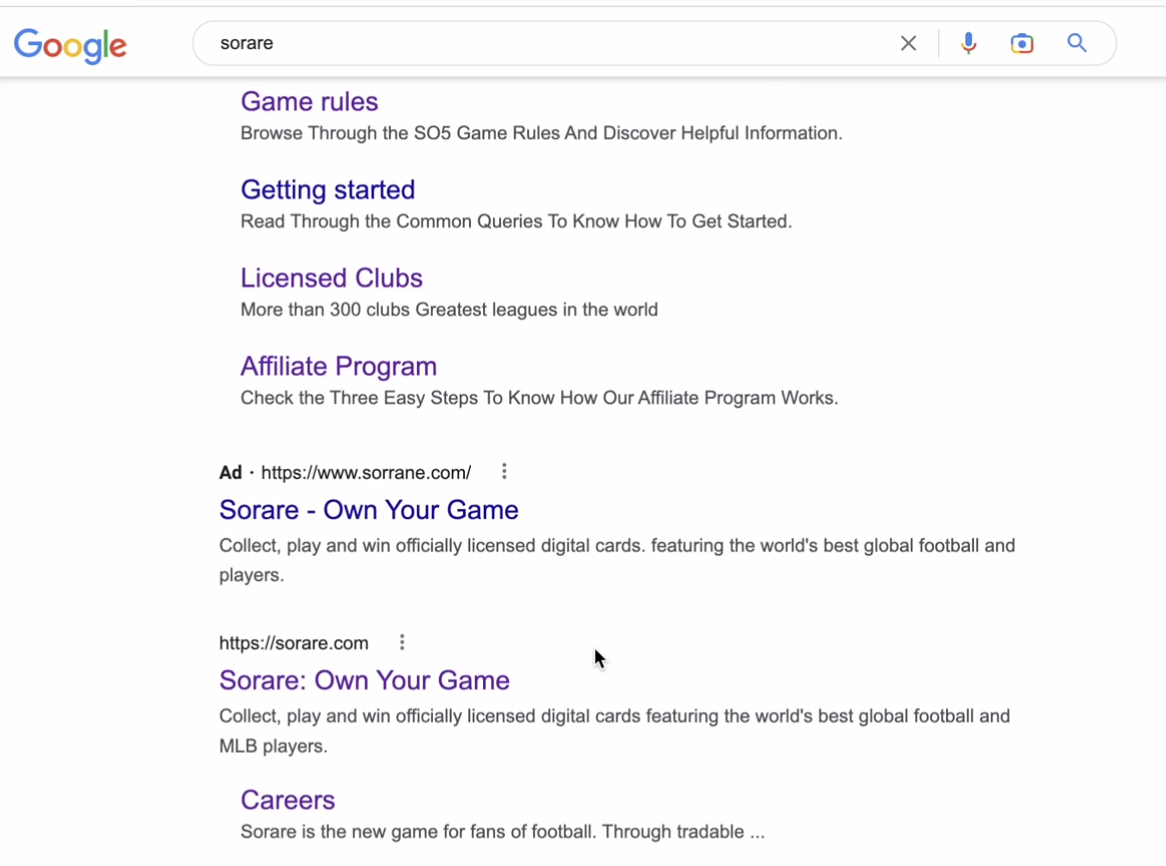Screen dimensions: 1166x866
Task: Start voice search with the microphone icon
Action: 967,43
